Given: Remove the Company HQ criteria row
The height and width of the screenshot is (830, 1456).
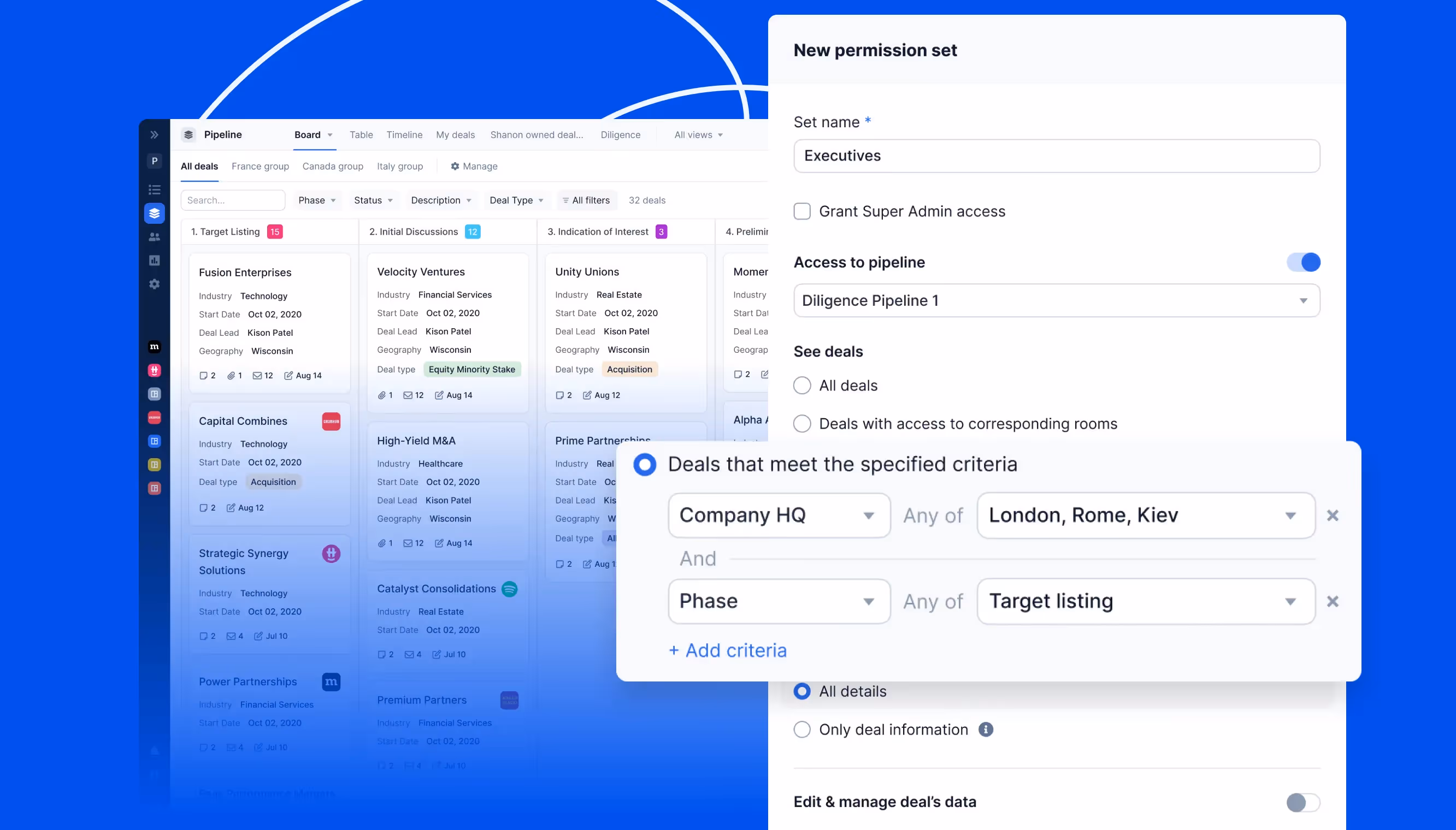Looking at the screenshot, I should point(1332,515).
